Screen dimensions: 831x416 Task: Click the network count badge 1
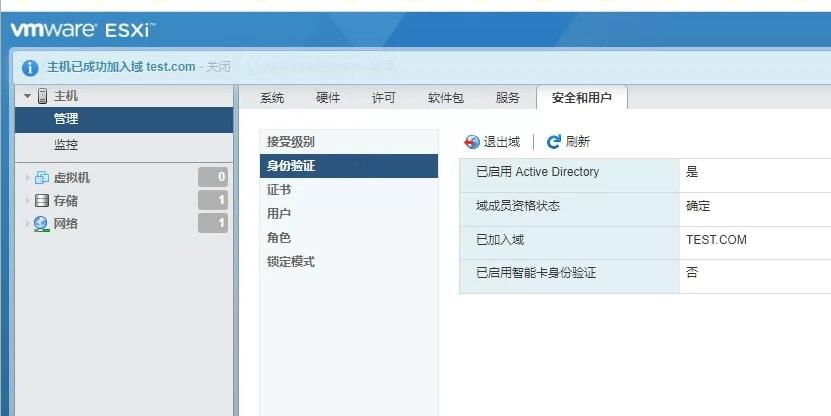(x=213, y=223)
